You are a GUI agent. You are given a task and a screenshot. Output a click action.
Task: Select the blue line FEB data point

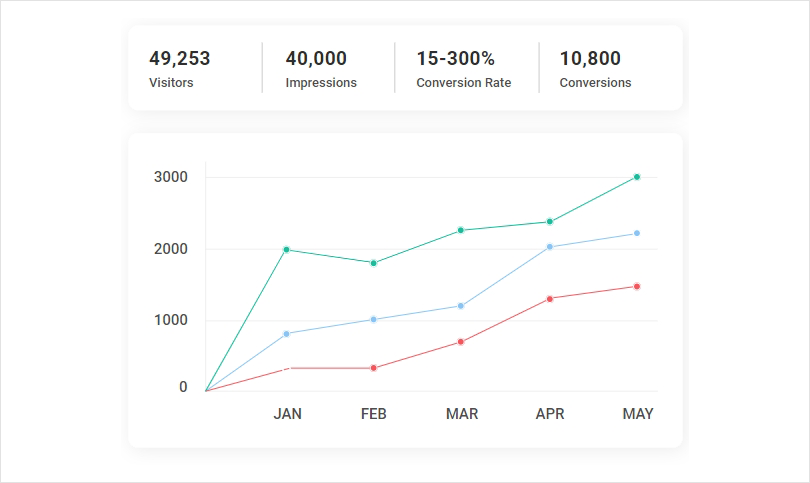pos(373,319)
